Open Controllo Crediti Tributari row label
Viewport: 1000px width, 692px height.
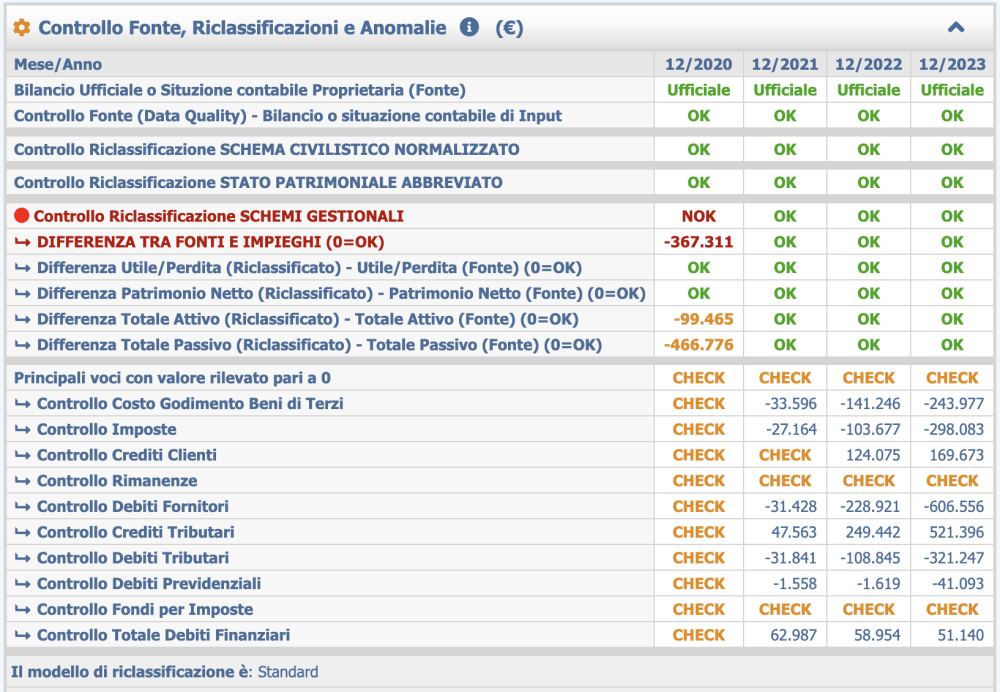135,533
